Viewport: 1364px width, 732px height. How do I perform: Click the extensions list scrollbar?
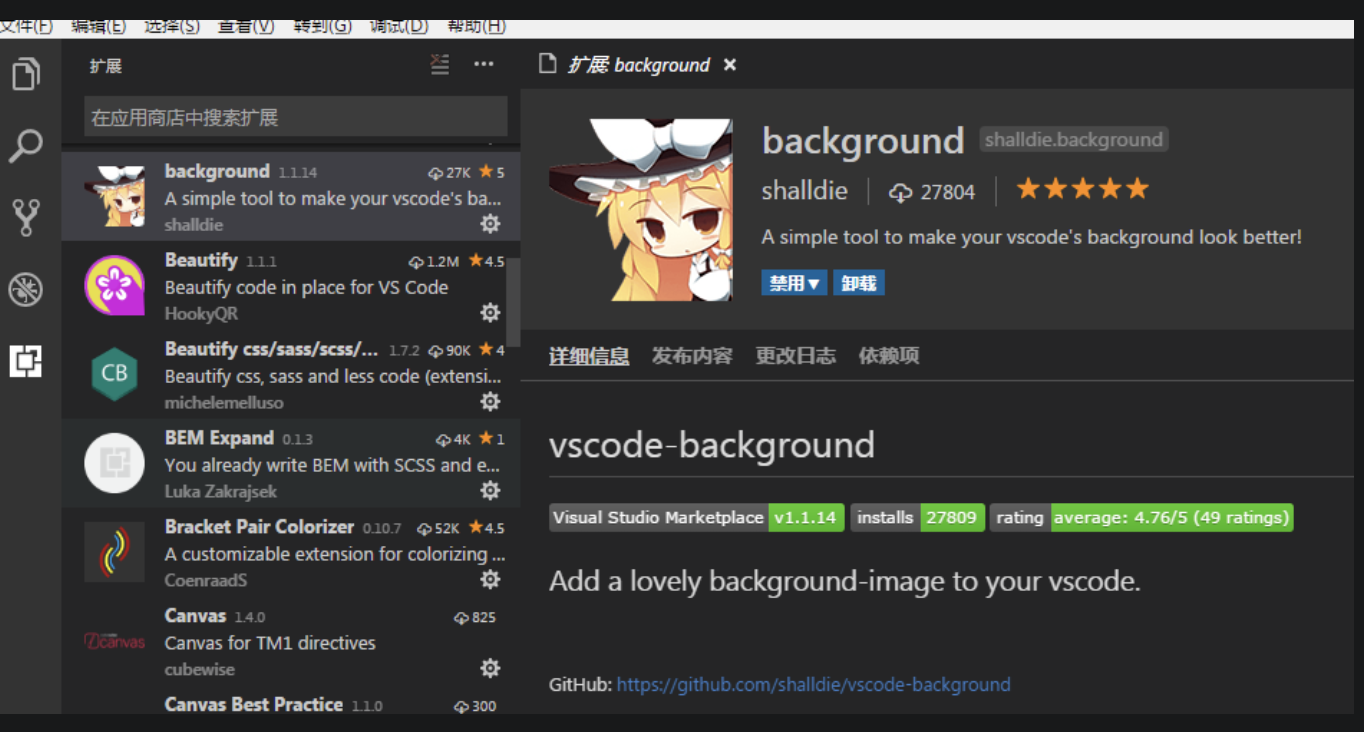coord(513,300)
